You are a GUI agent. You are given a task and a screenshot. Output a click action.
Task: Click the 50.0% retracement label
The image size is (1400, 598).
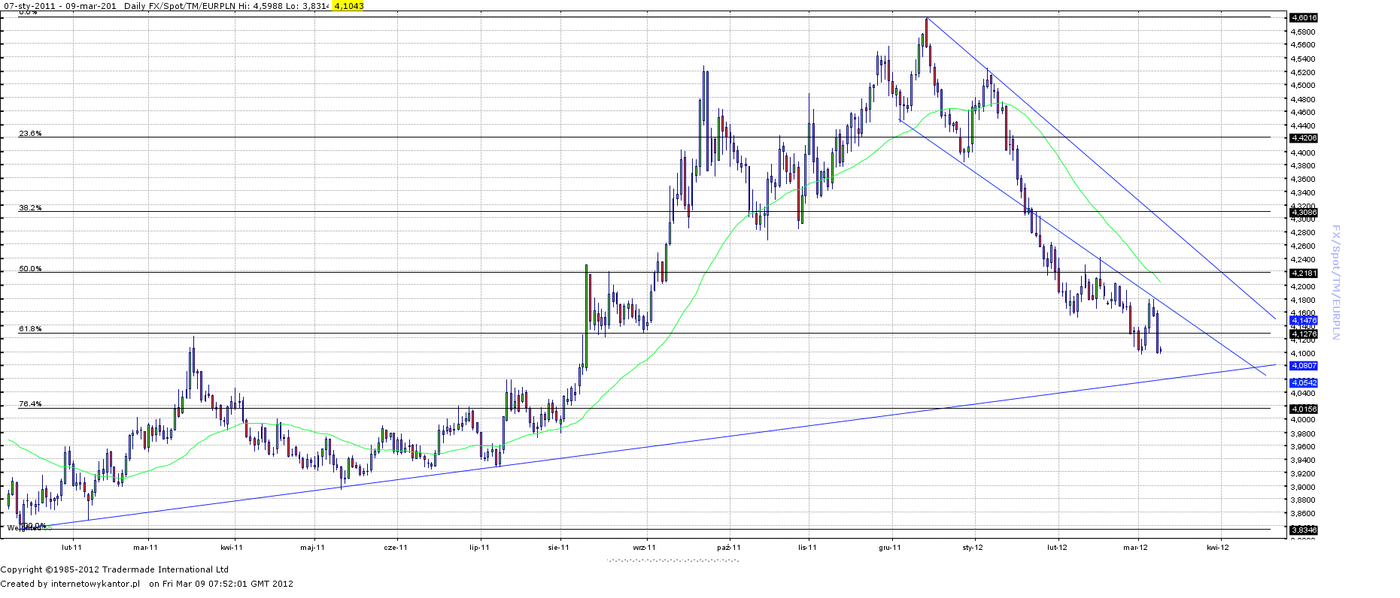[x=30, y=268]
